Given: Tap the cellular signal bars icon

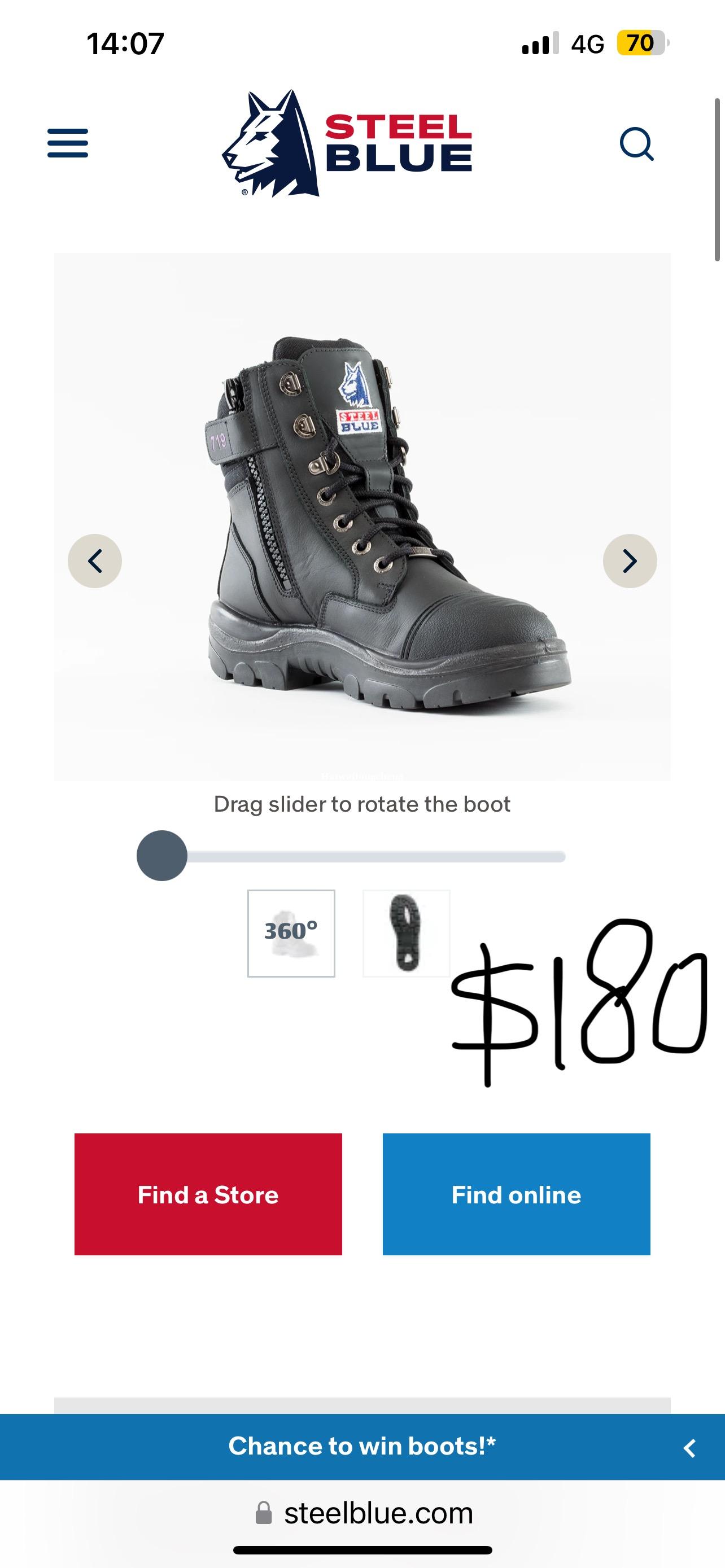Looking at the screenshot, I should point(540,44).
